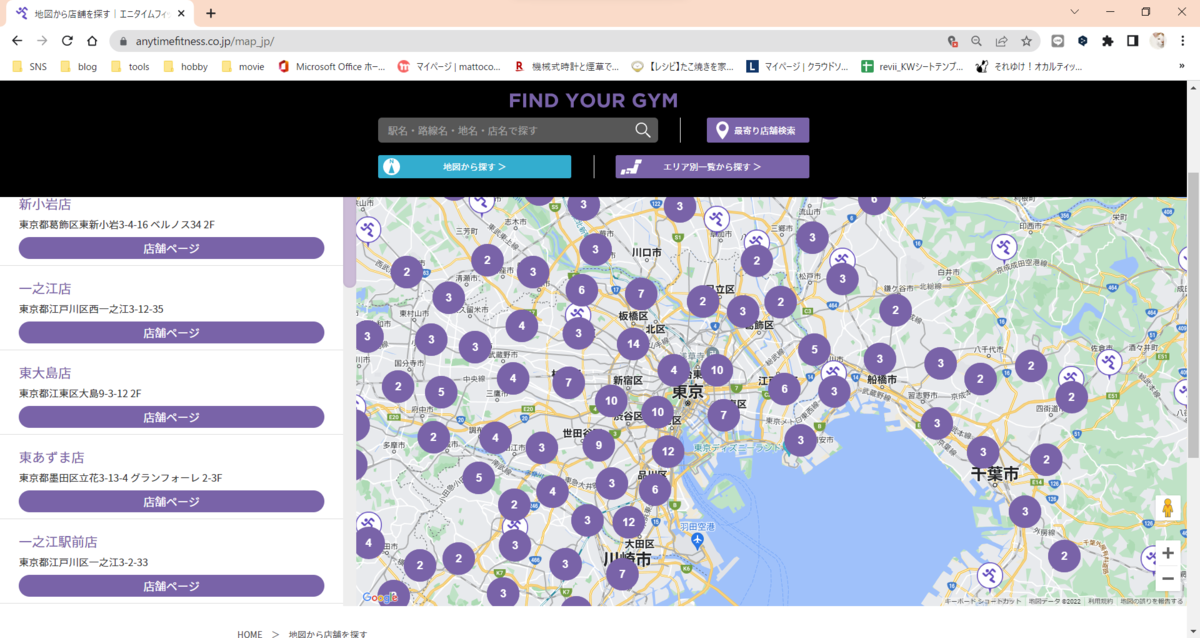Open the Extensions puzzle icon
This screenshot has height=638, width=1200.
(x=1107, y=41)
